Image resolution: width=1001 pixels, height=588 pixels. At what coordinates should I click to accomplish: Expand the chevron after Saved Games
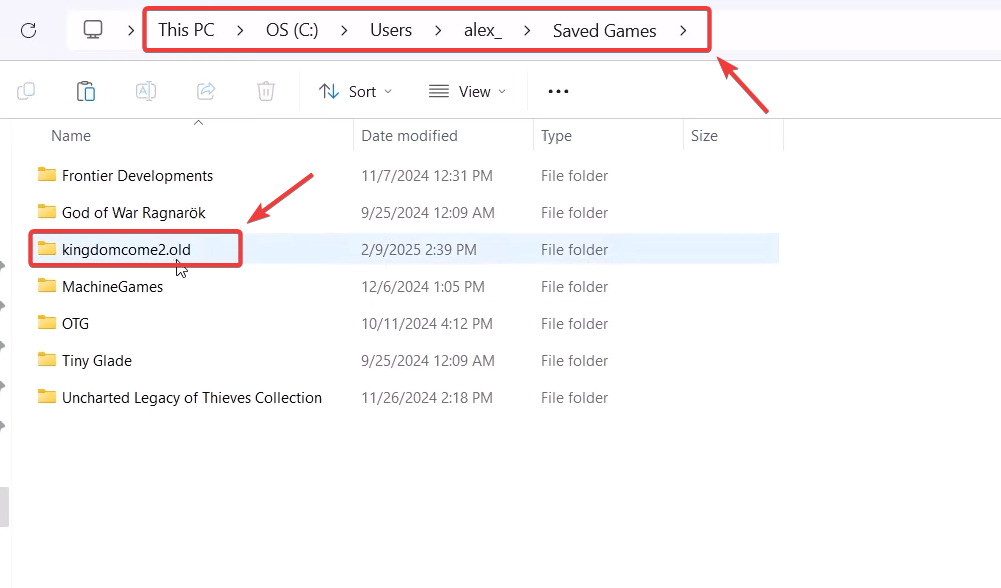pyautogui.click(x=683, y=30)
